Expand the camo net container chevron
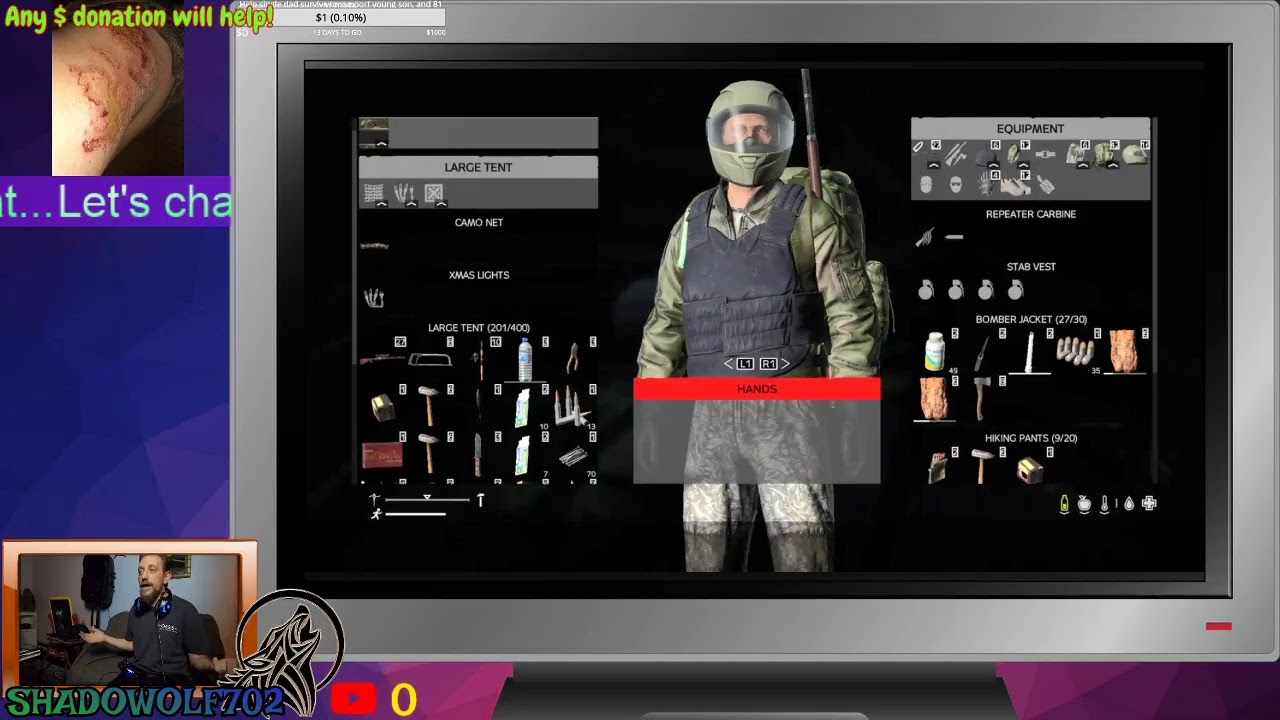Image resolution: width=1280 pixels, height=720 pixels. click(x=381, y=203)
